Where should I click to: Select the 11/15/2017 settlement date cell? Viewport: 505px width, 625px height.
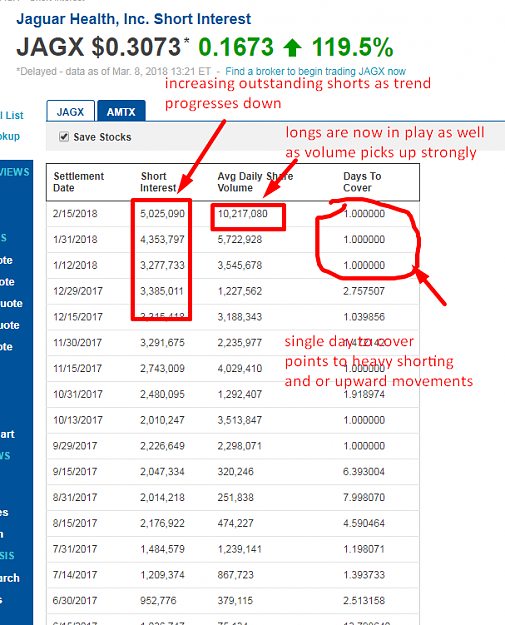coord(78,369)
